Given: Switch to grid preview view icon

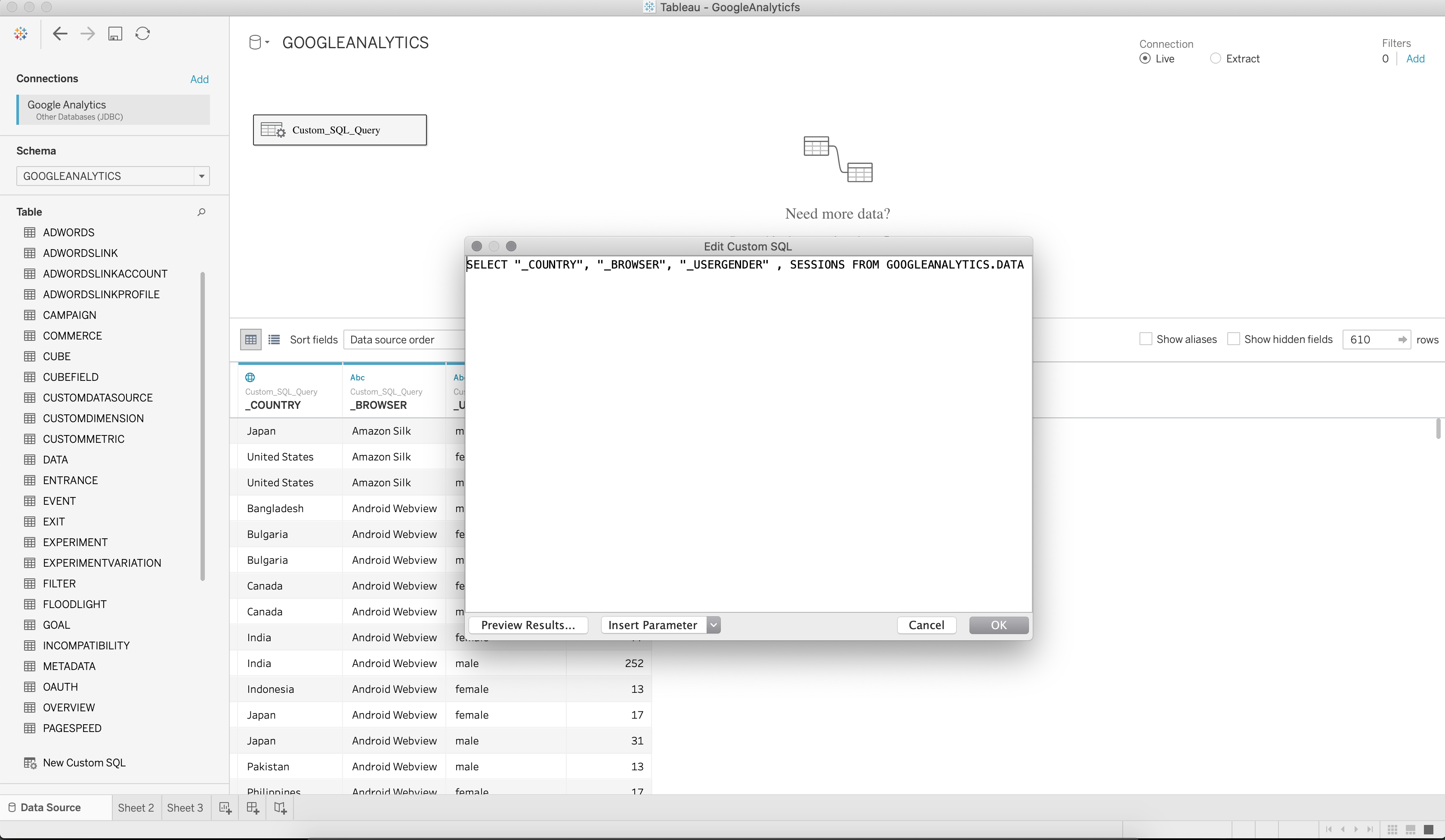Looking at the screenshot, I should pos(250,340).
